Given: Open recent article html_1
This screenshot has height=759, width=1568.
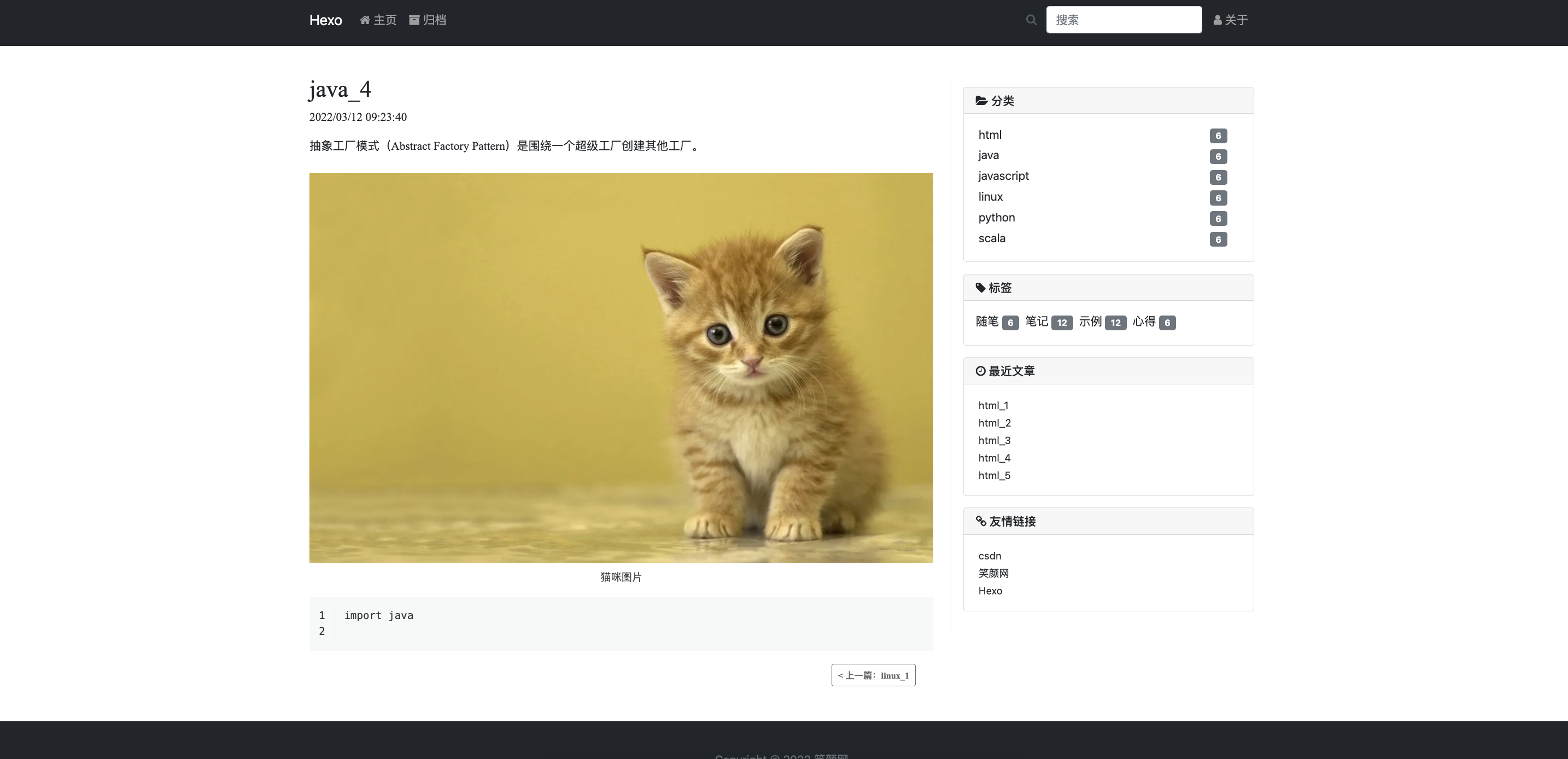Looking at the screenshot, I should tap(994, 405).
